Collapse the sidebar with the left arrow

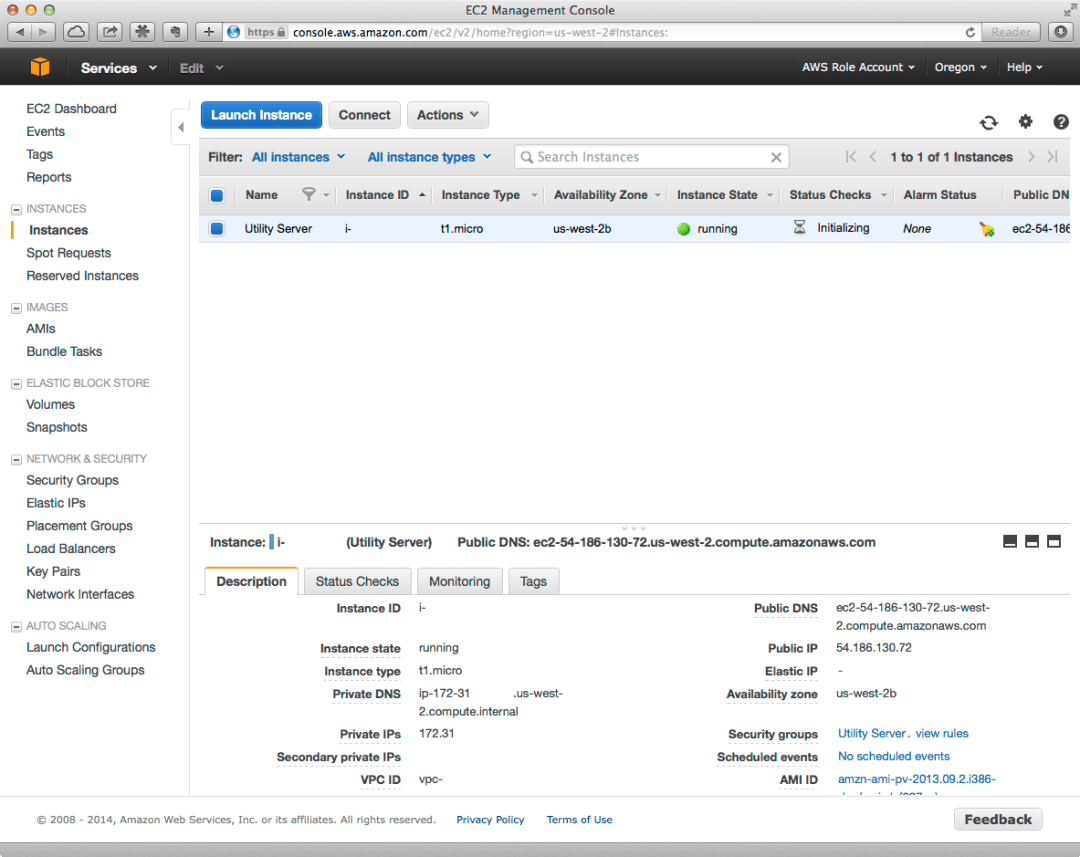point(180,127)
